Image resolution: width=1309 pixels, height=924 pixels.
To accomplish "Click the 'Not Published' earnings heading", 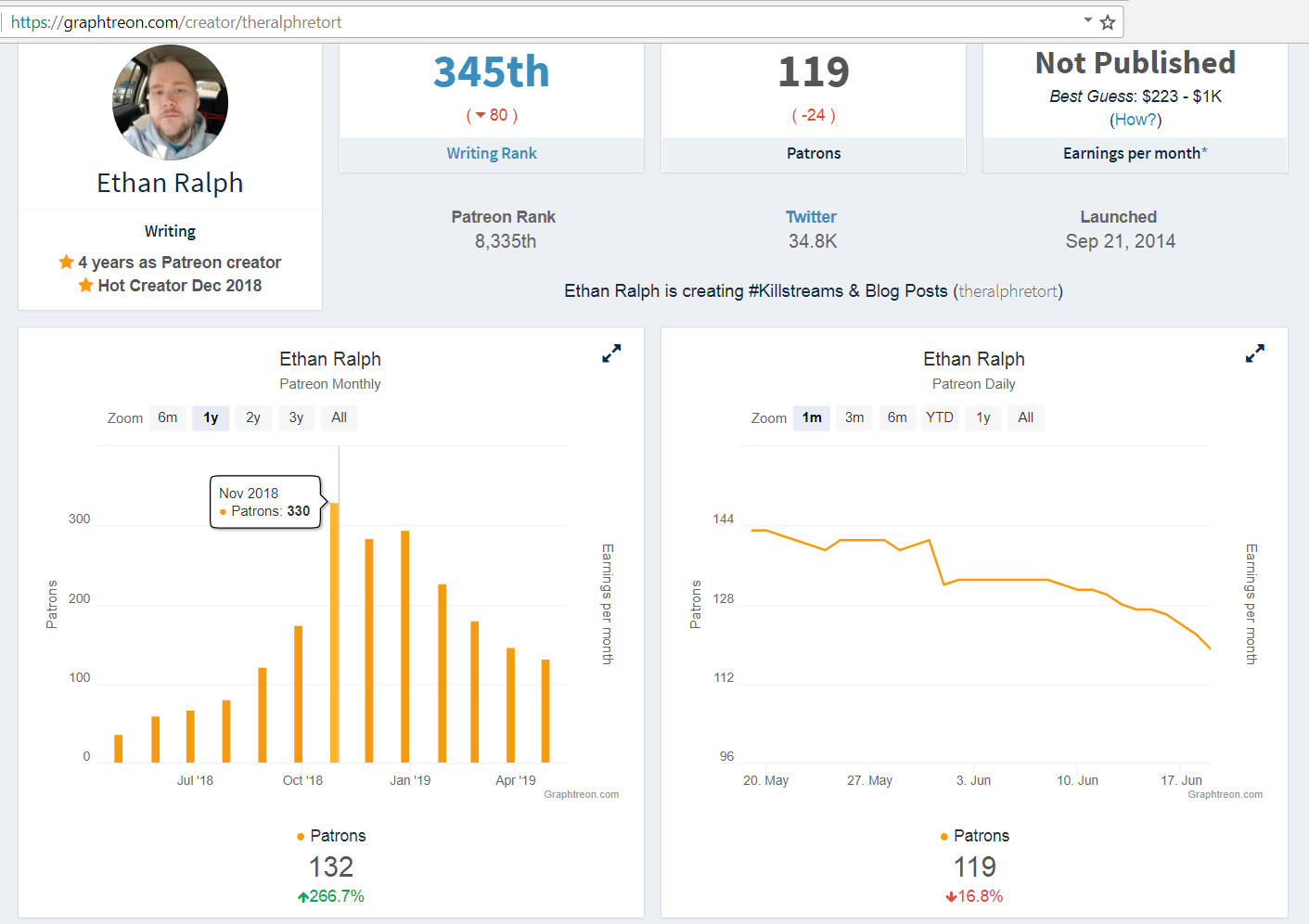I will (x=1136, y=63).
